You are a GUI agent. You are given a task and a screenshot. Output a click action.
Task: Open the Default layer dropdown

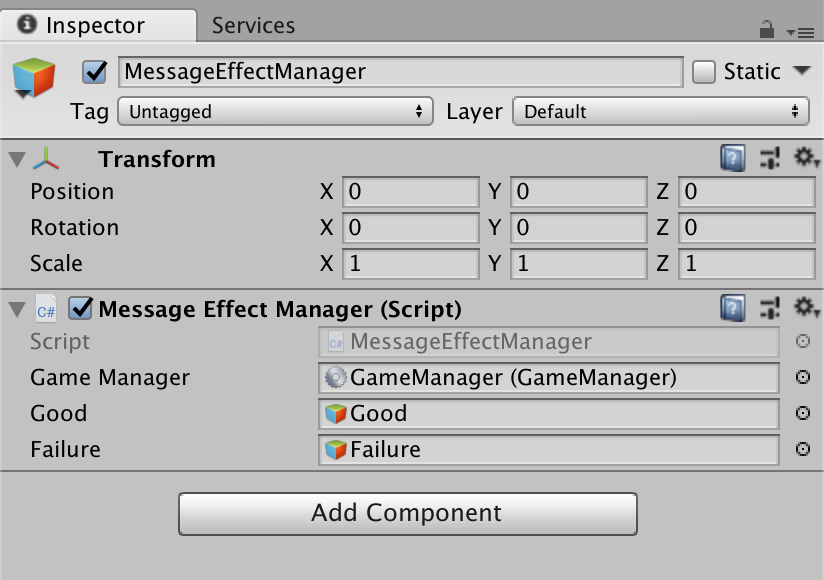[x=661, y=111]
